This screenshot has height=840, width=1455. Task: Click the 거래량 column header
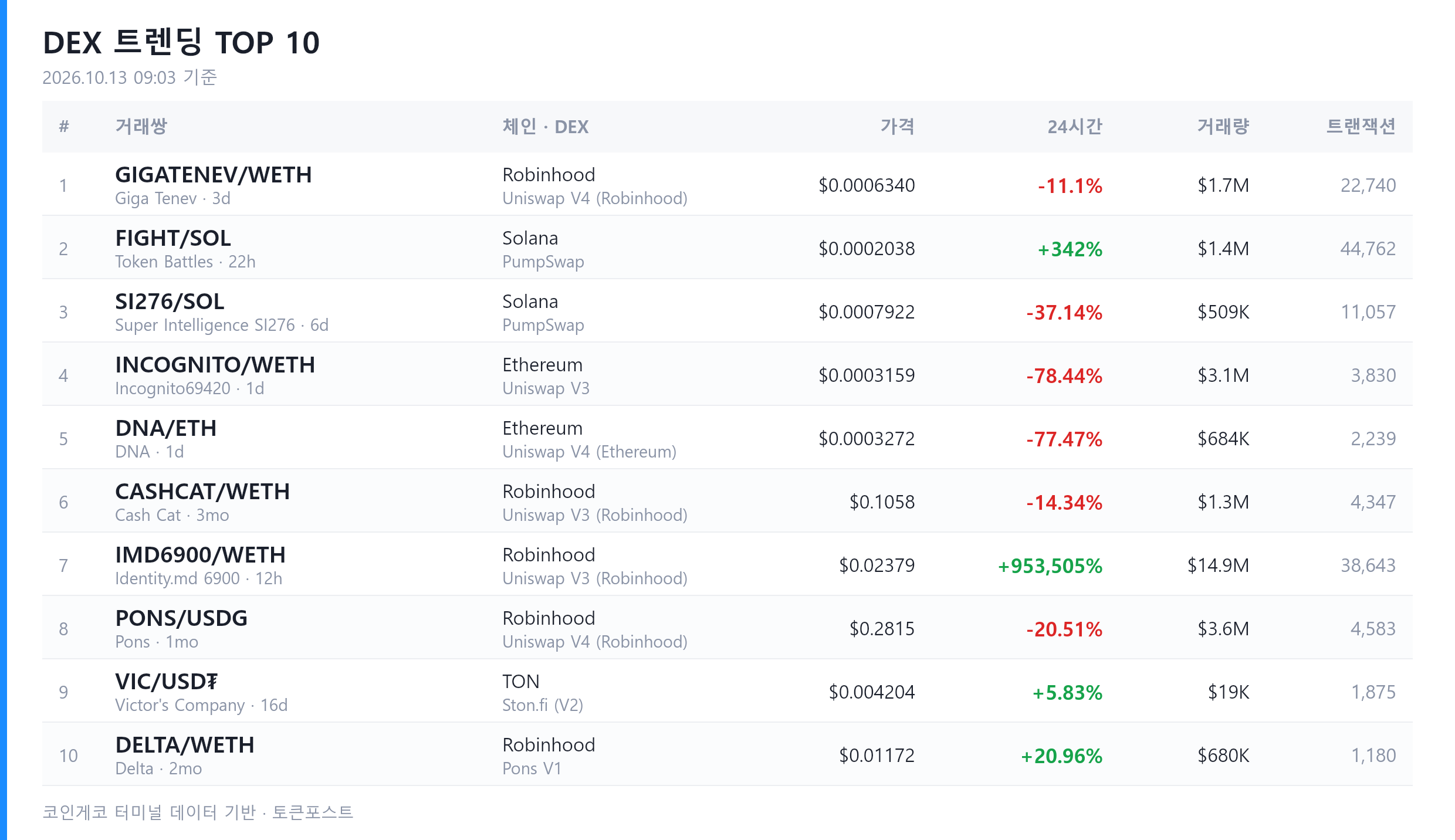pos(1223,127)
